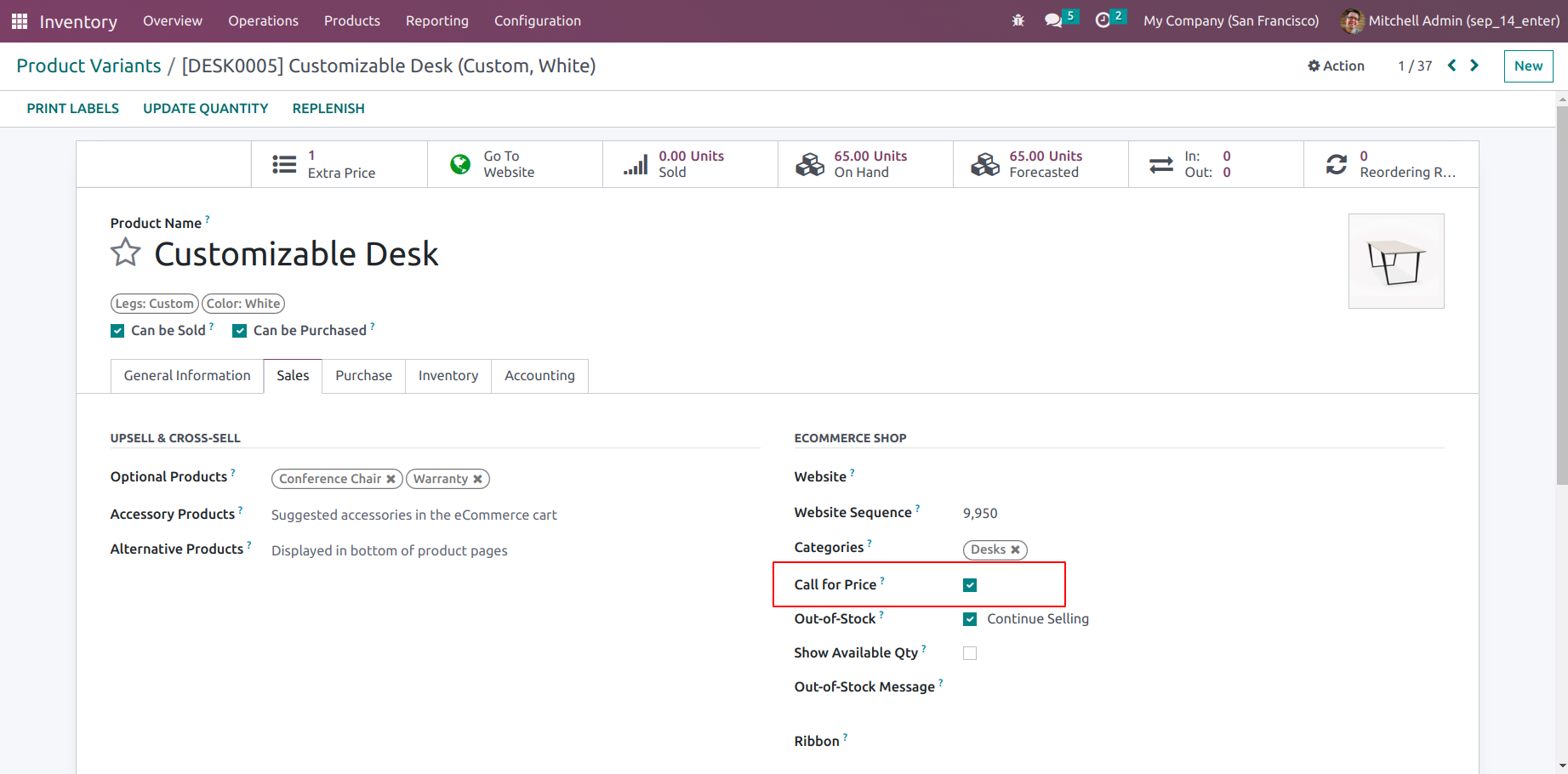Open the General Information tab
The image size is (1568, 774).
click(187, 376)
